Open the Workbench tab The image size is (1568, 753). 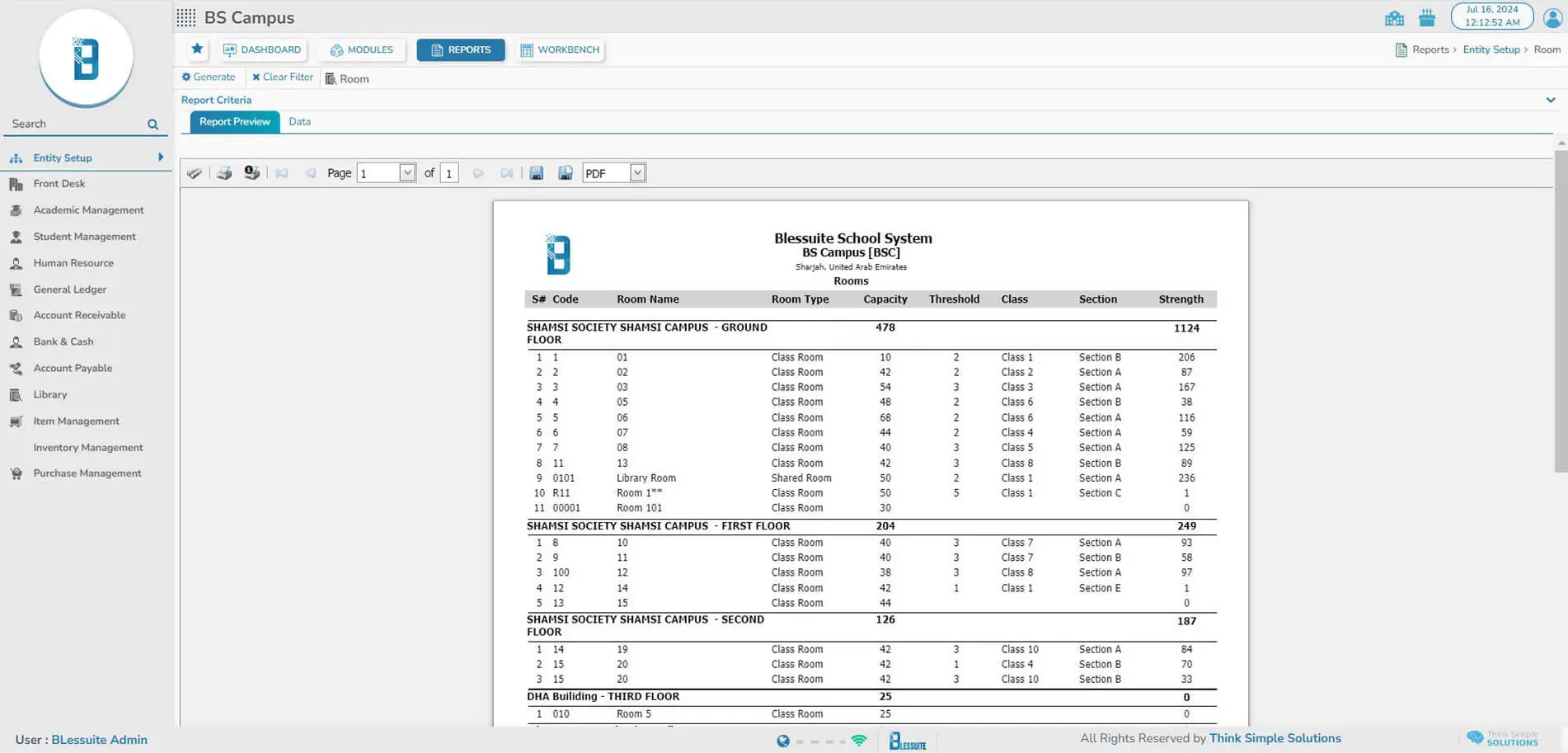[x=560, y=50]
